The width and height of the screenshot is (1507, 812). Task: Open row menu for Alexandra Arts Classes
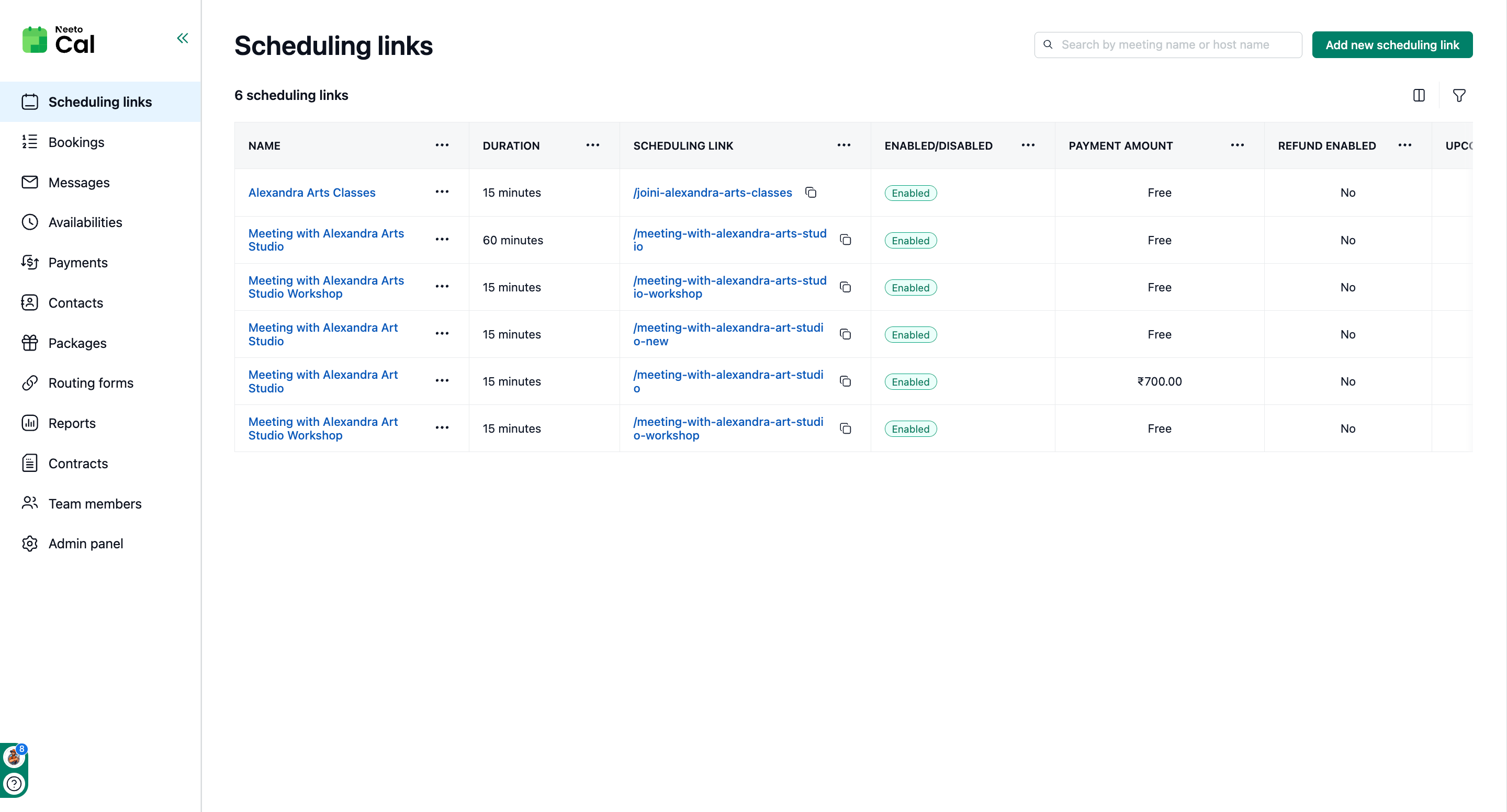442,192
